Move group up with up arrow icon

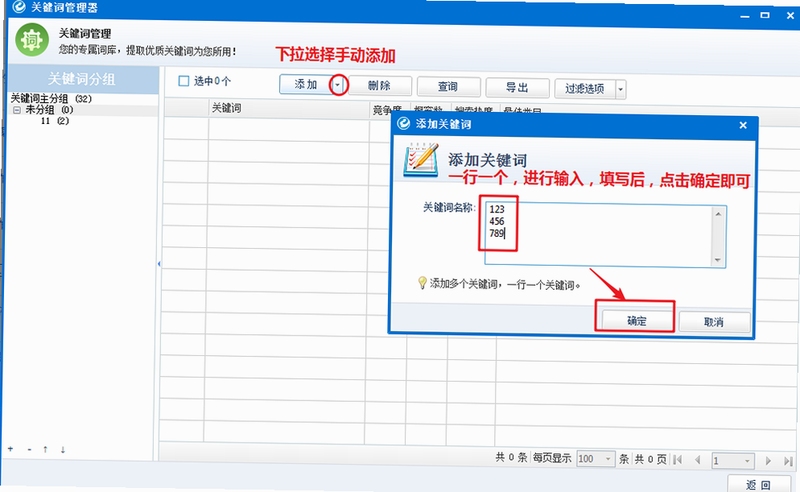coord(45,449)
